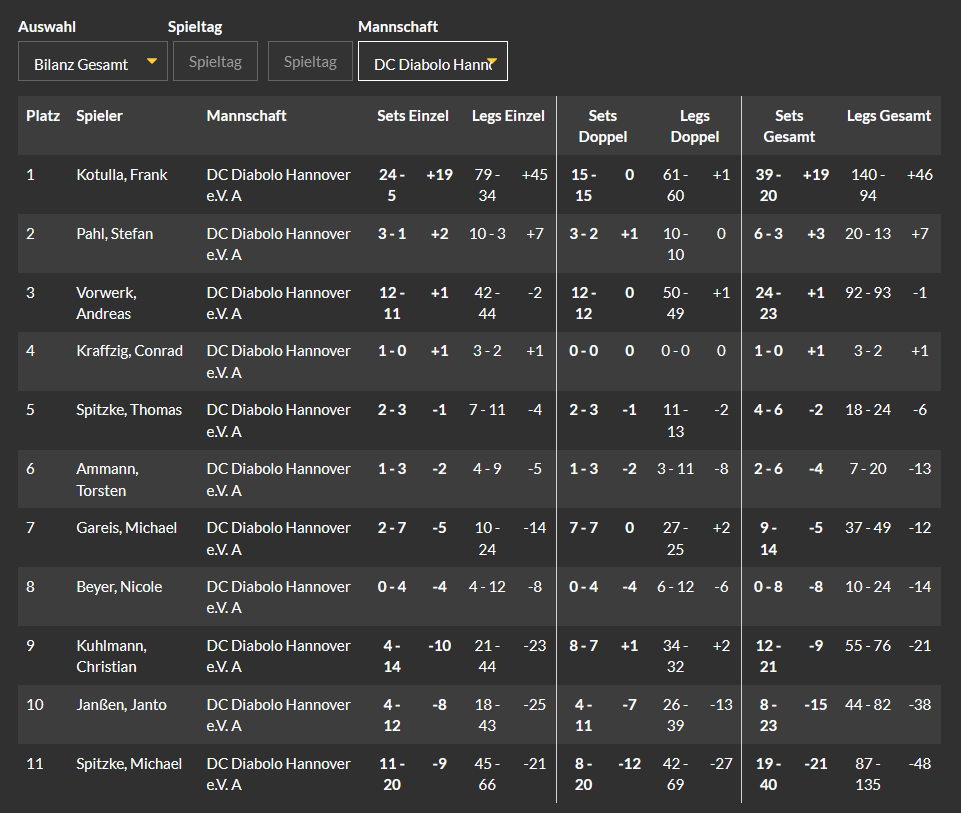Image resolution: width=961 pixels, height=813 pixels.
Task: Click the Mannschaft column header
Action: (246, 116)
